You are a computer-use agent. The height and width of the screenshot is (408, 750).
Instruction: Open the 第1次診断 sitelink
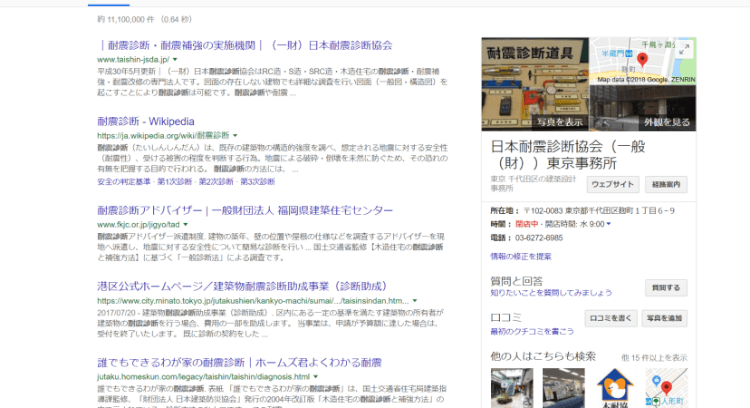point(175,181)
